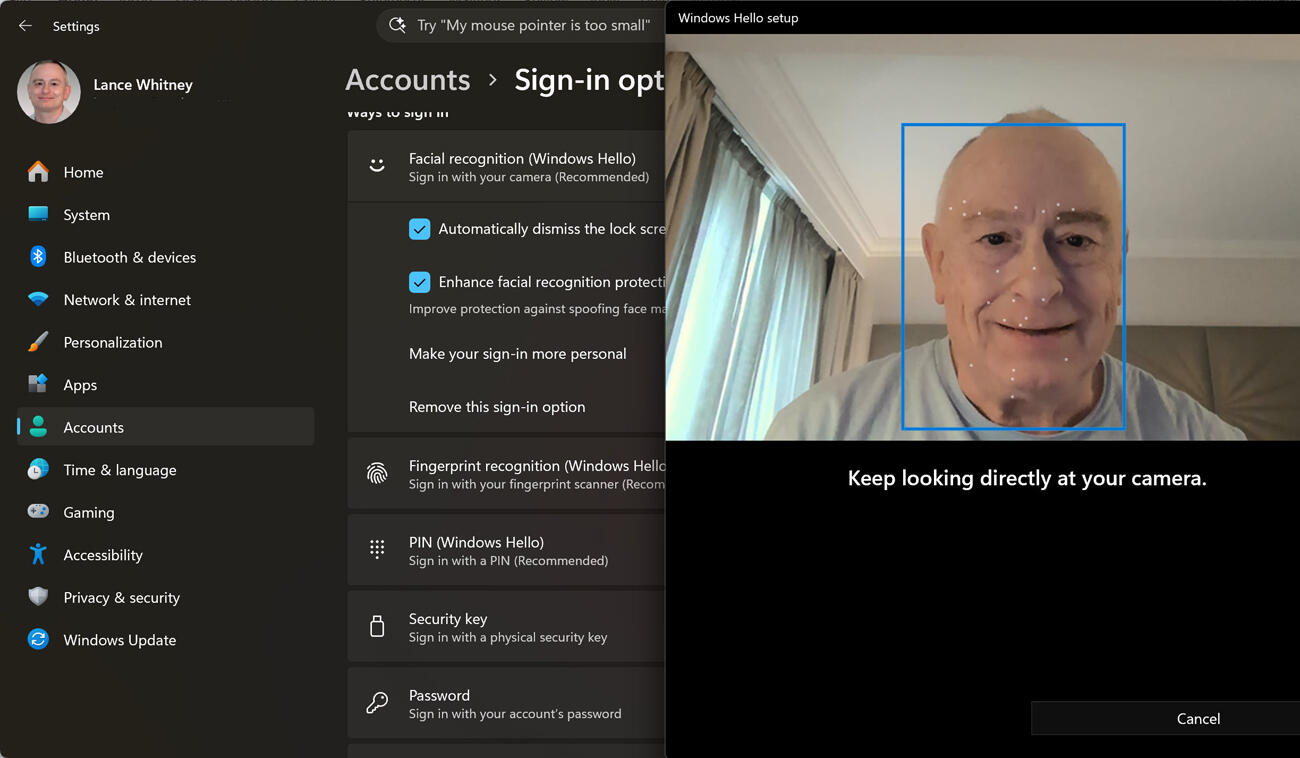Screen dimensions: 1300x758
Task: Click the Accounts person icon
Action: [38, 427]
